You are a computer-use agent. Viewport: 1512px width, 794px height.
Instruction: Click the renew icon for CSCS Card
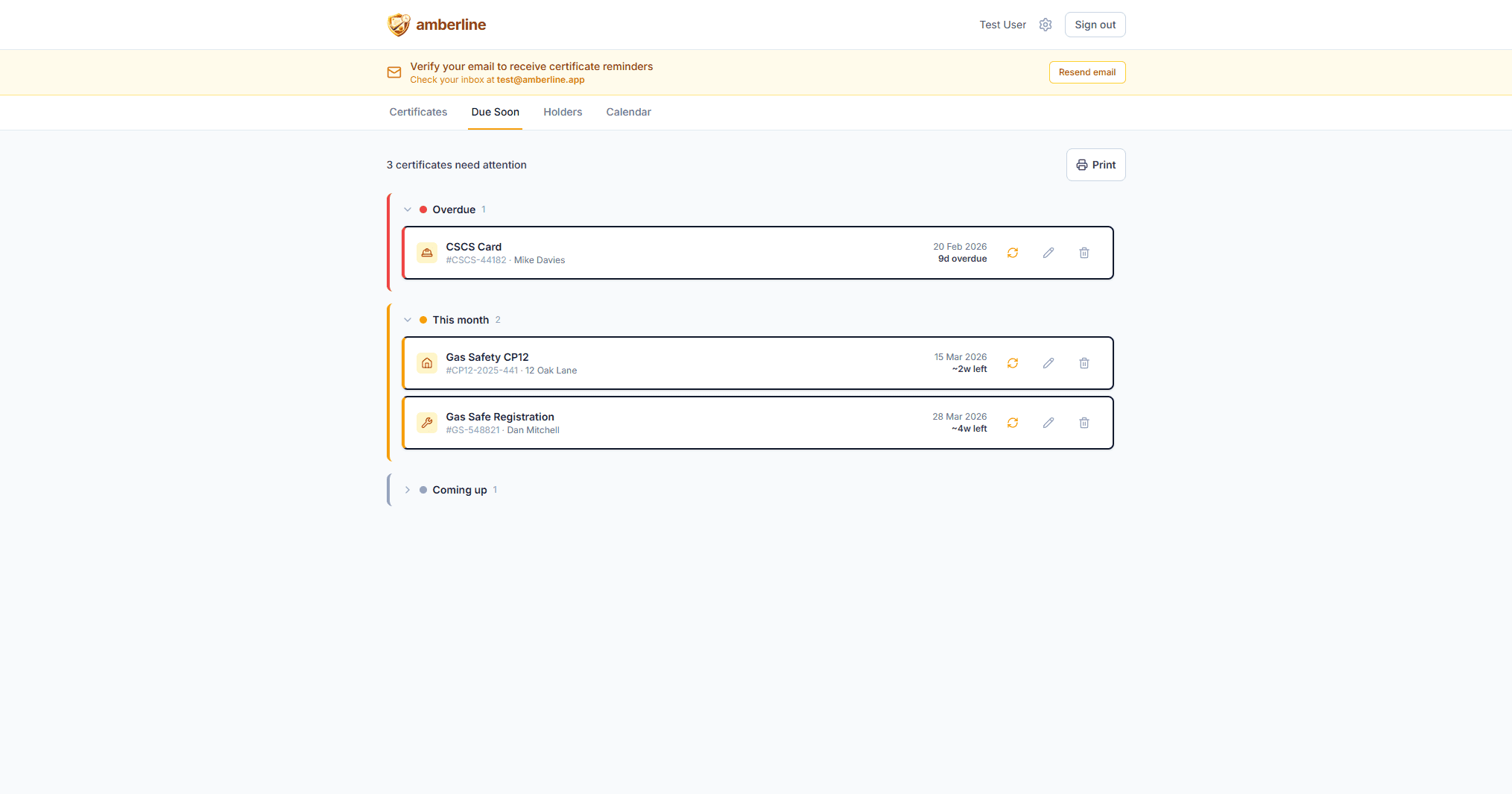pyautogui.click(x=1013, y=253)
